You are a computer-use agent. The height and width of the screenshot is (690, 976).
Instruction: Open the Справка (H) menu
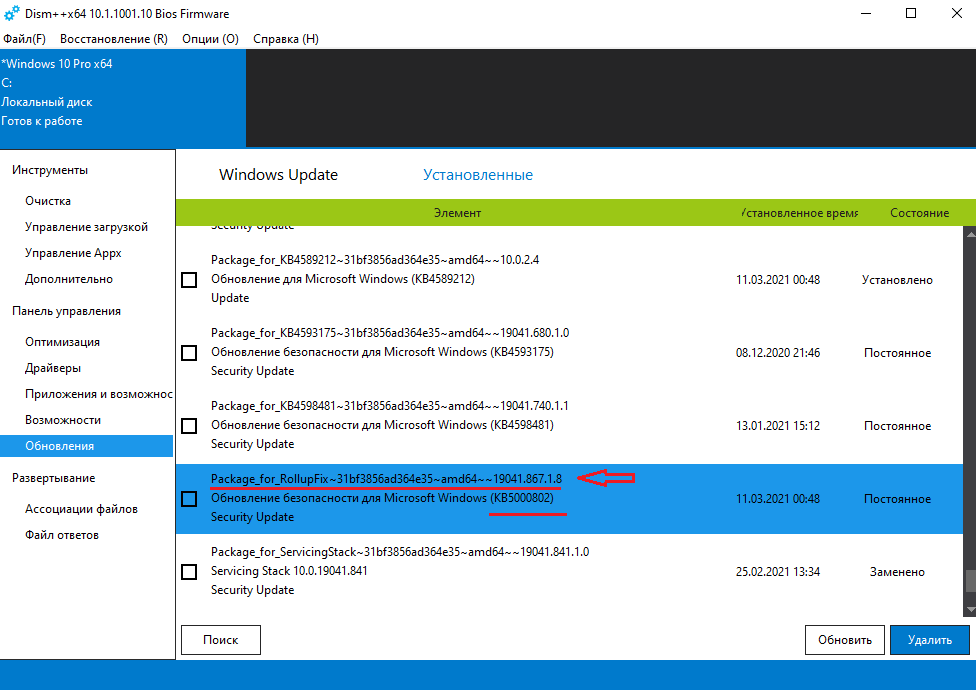pyautogui.click(x=286, y=39)
